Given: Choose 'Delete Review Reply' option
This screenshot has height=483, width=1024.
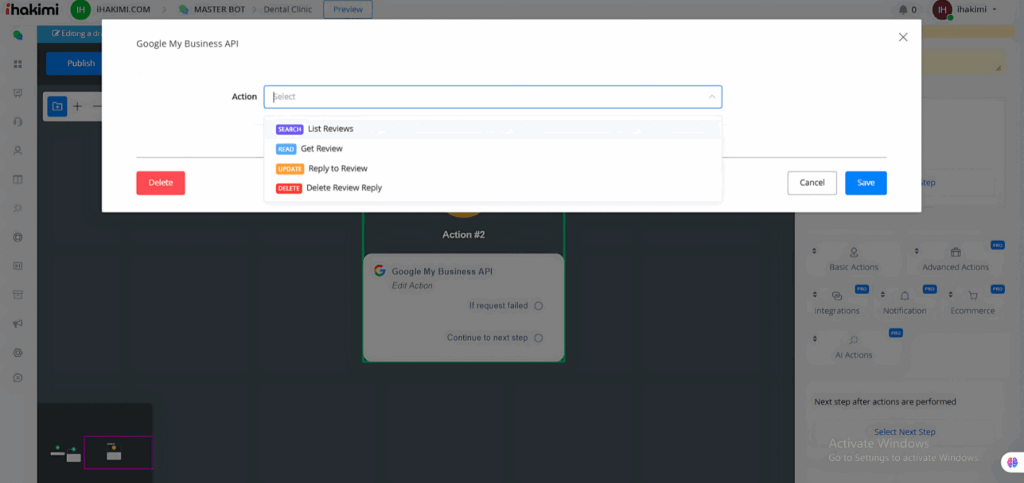Looking at the screenshot, I should 343,188.
